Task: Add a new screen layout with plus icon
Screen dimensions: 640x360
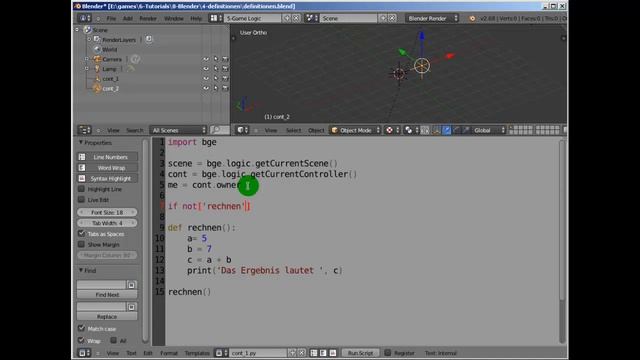Action: (x=287, y=18)
